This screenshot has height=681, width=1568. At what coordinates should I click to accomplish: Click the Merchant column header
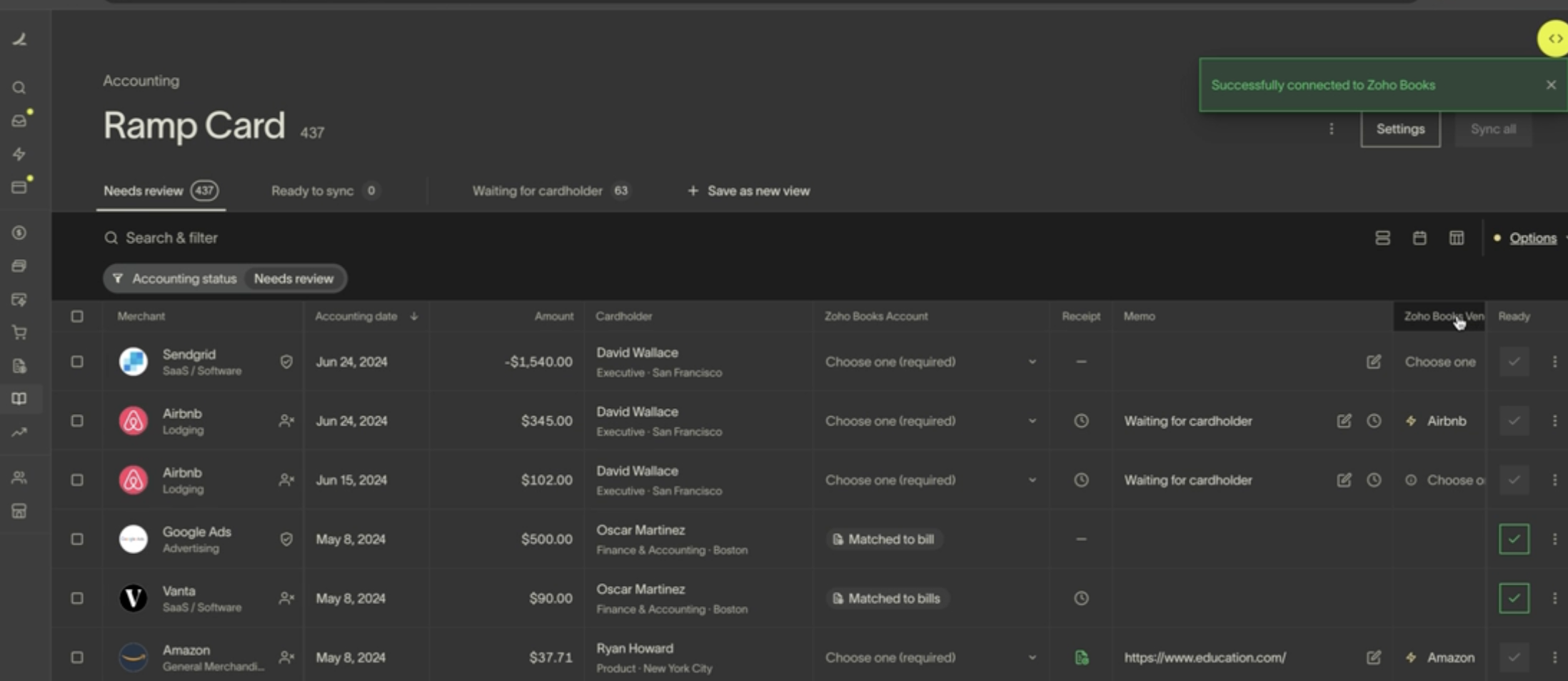tap(141, 316)
